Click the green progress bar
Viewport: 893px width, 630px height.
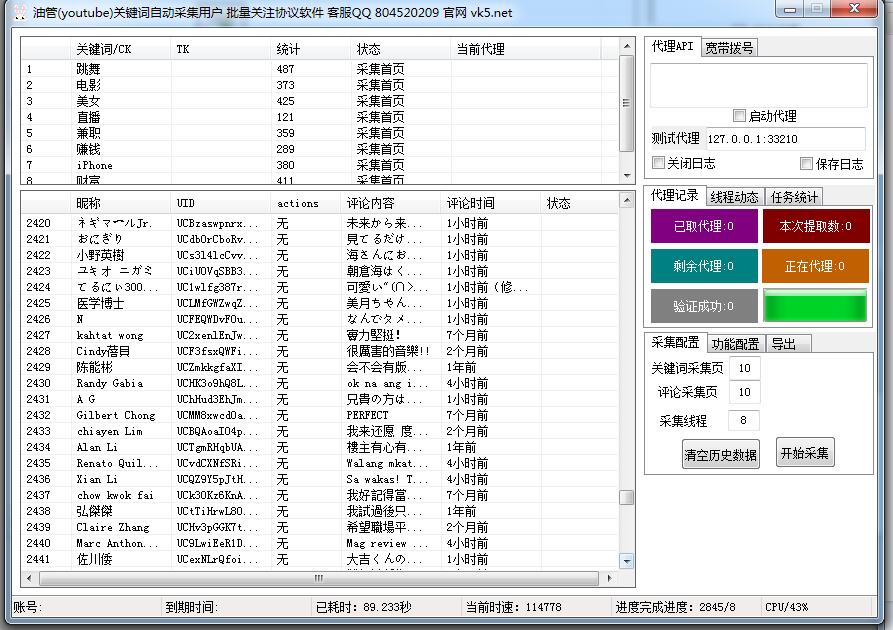[x=815, y=306]
